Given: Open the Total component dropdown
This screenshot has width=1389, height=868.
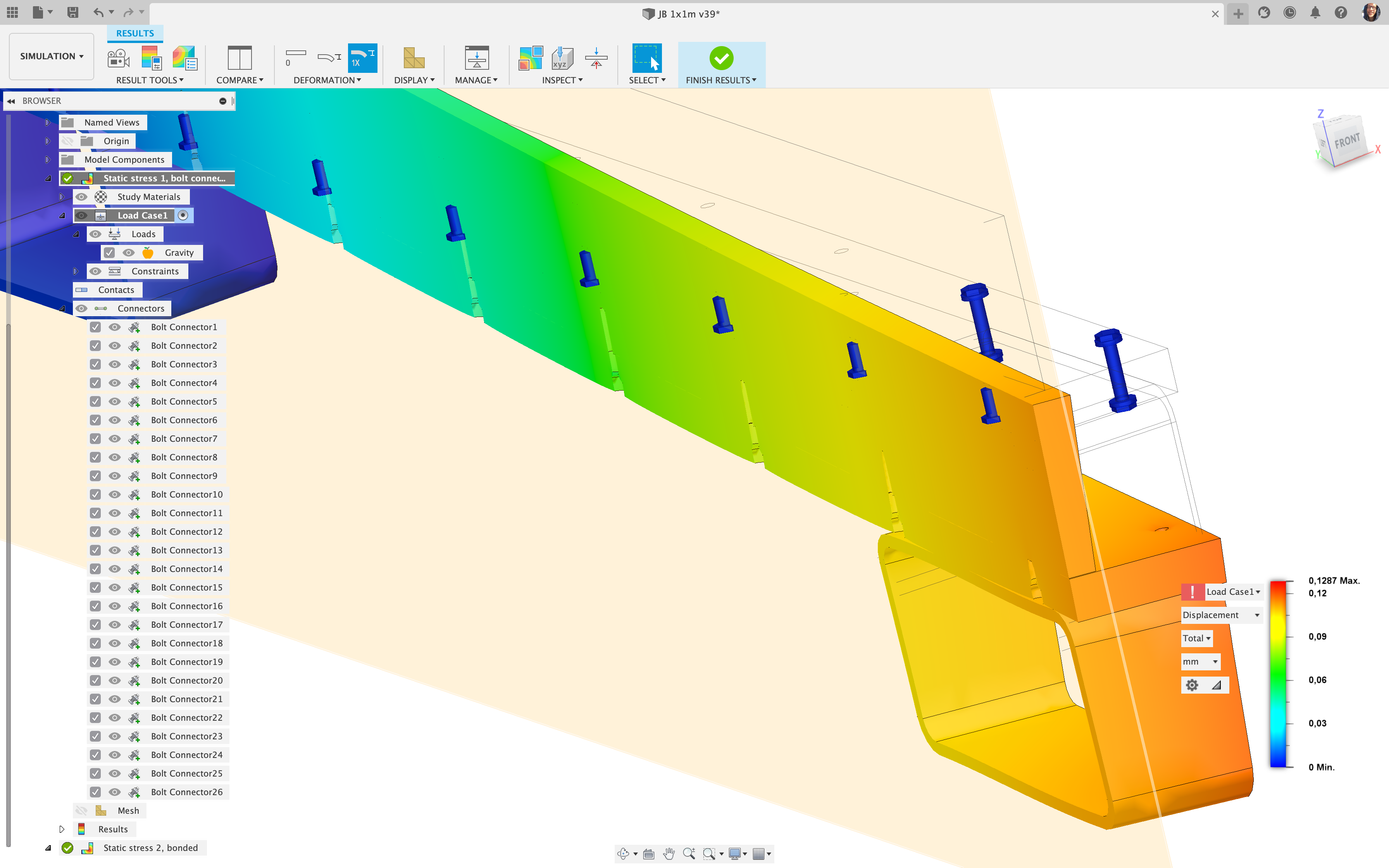Looking at the screenshot, I should [x=1197, y=638].
